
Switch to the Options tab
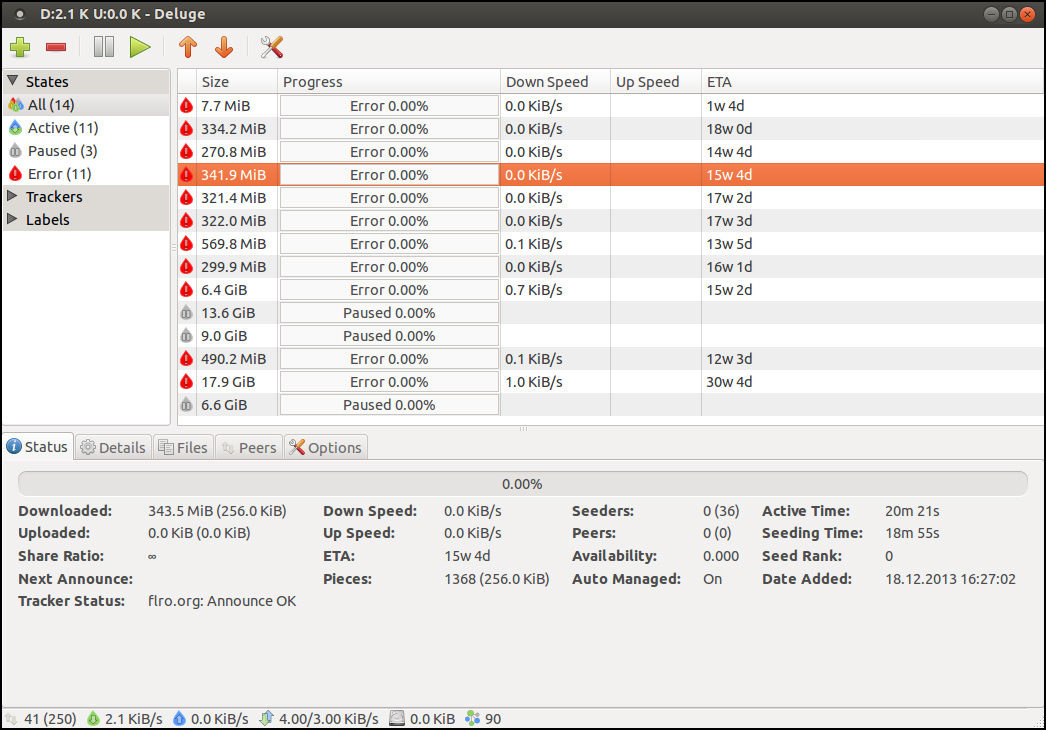click(325, 448)
